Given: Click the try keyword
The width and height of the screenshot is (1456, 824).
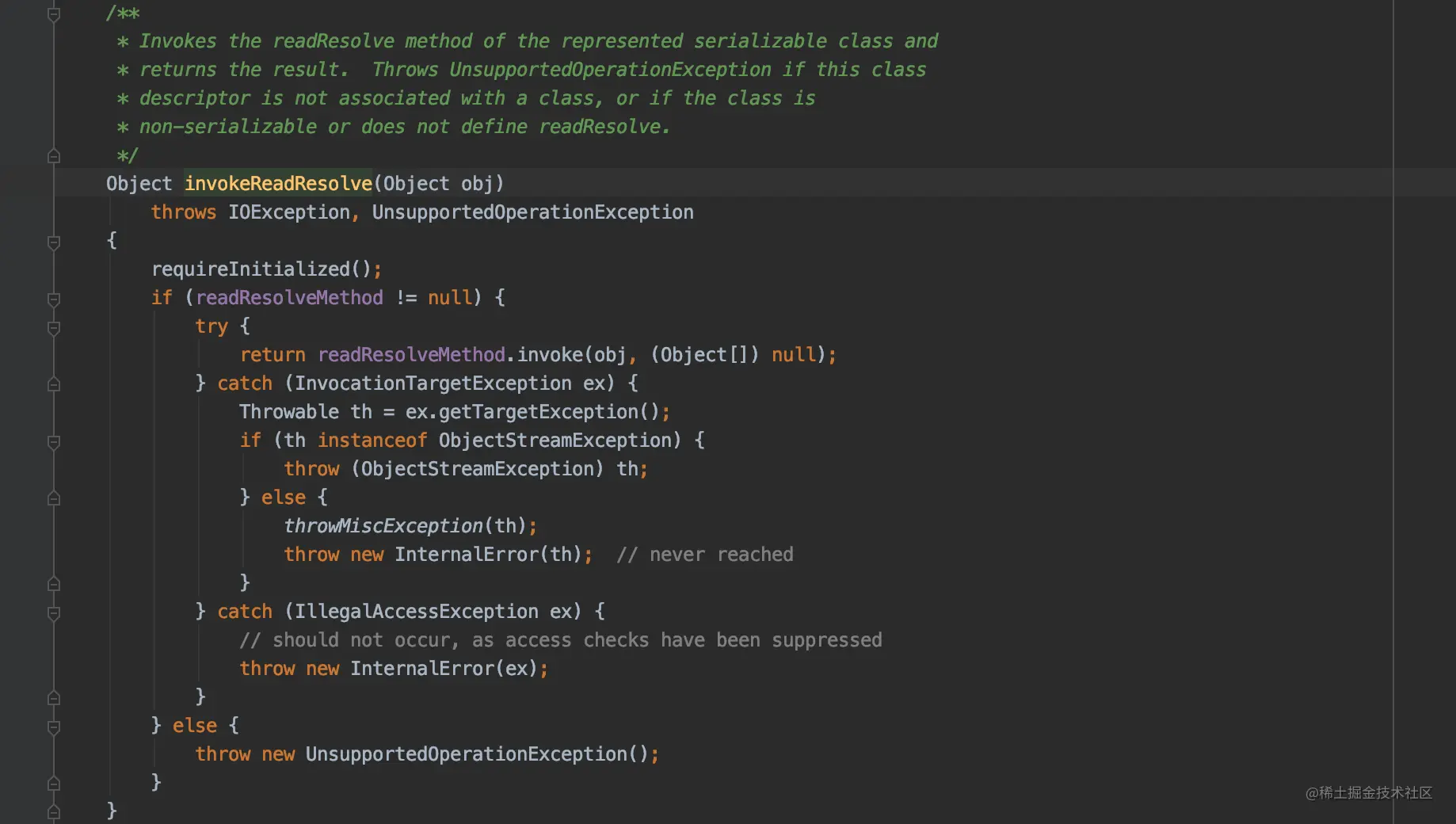Looking at the screenshot, I should tap(212, 326).
